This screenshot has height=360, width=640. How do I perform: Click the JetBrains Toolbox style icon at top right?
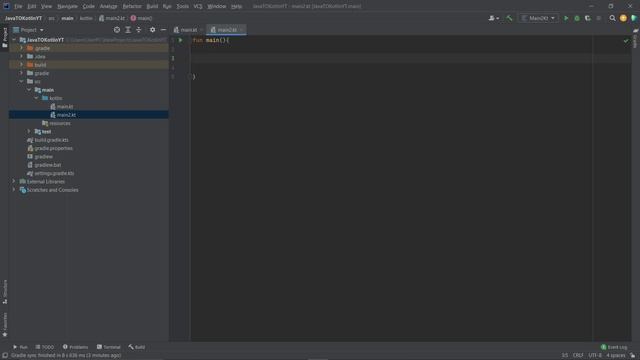coord(634,18)
